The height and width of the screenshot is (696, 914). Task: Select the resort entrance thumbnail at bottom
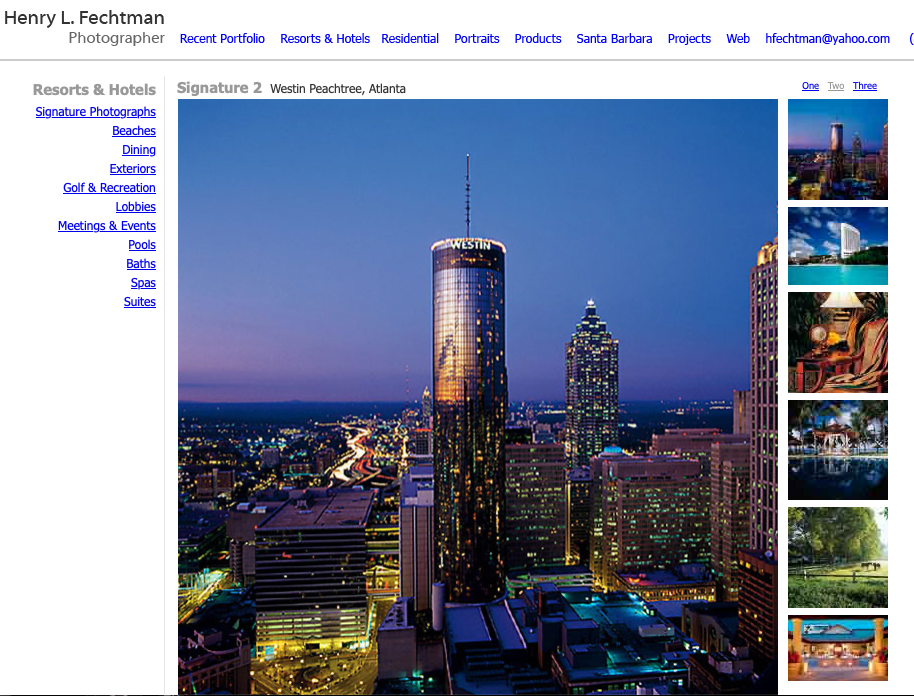[x=837, y=648]
